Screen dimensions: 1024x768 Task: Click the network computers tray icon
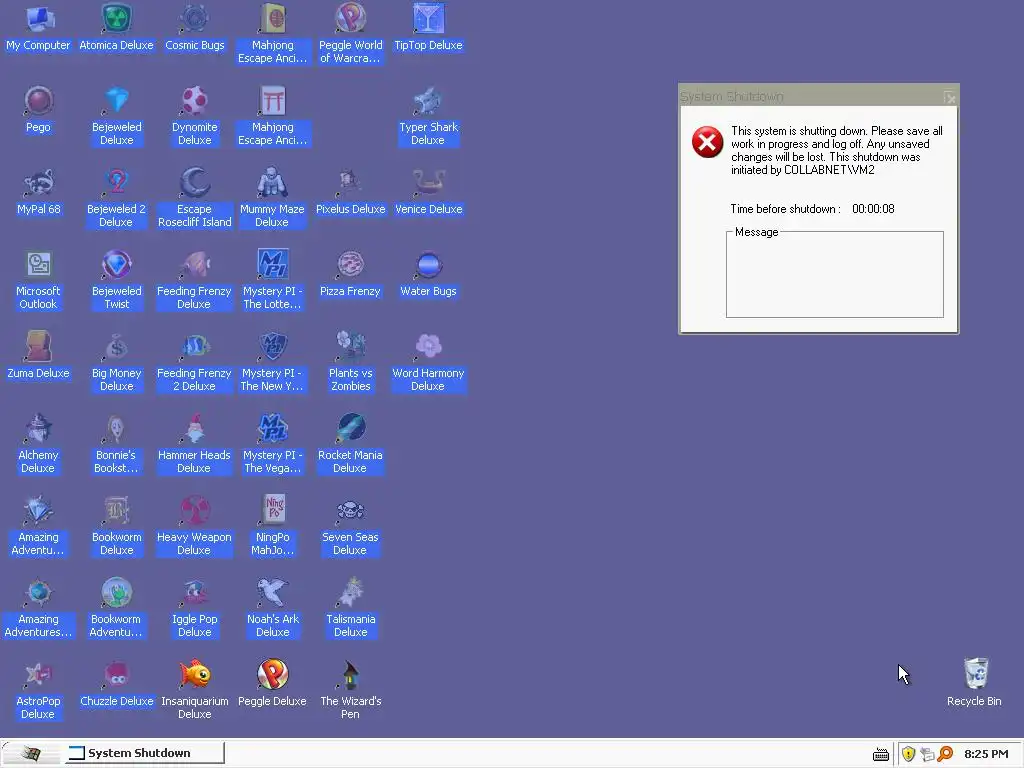[927, 754]
